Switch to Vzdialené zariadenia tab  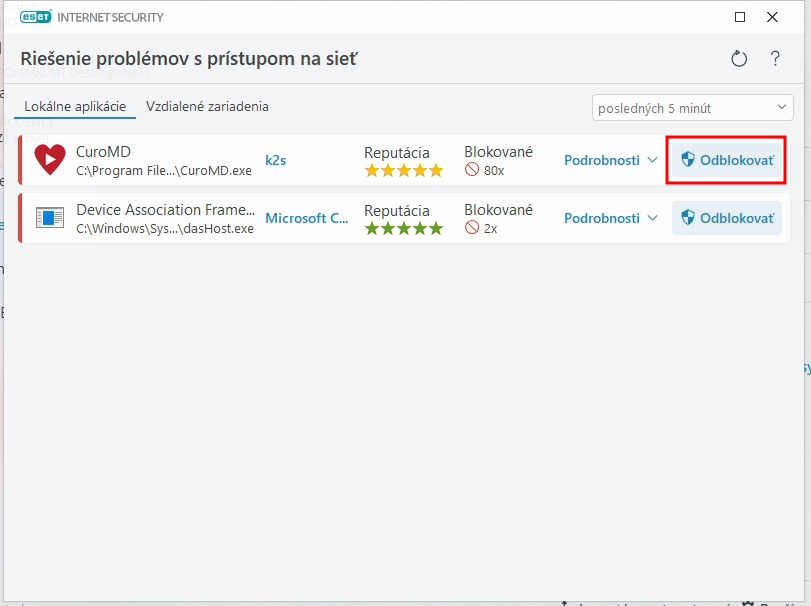207,107
